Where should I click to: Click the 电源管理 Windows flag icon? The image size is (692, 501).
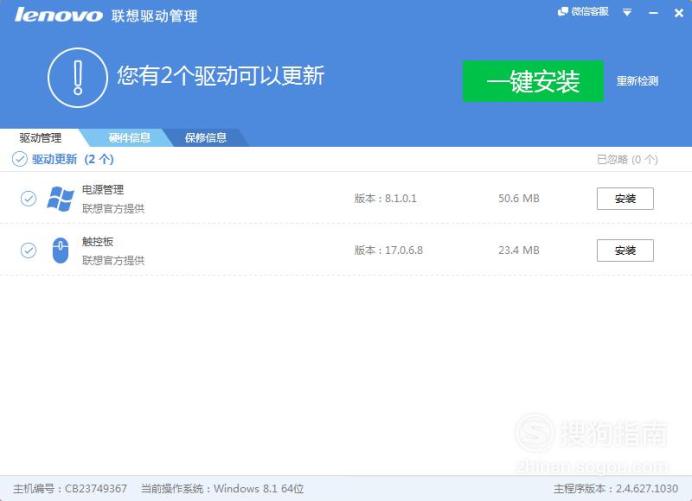point(60,199)
